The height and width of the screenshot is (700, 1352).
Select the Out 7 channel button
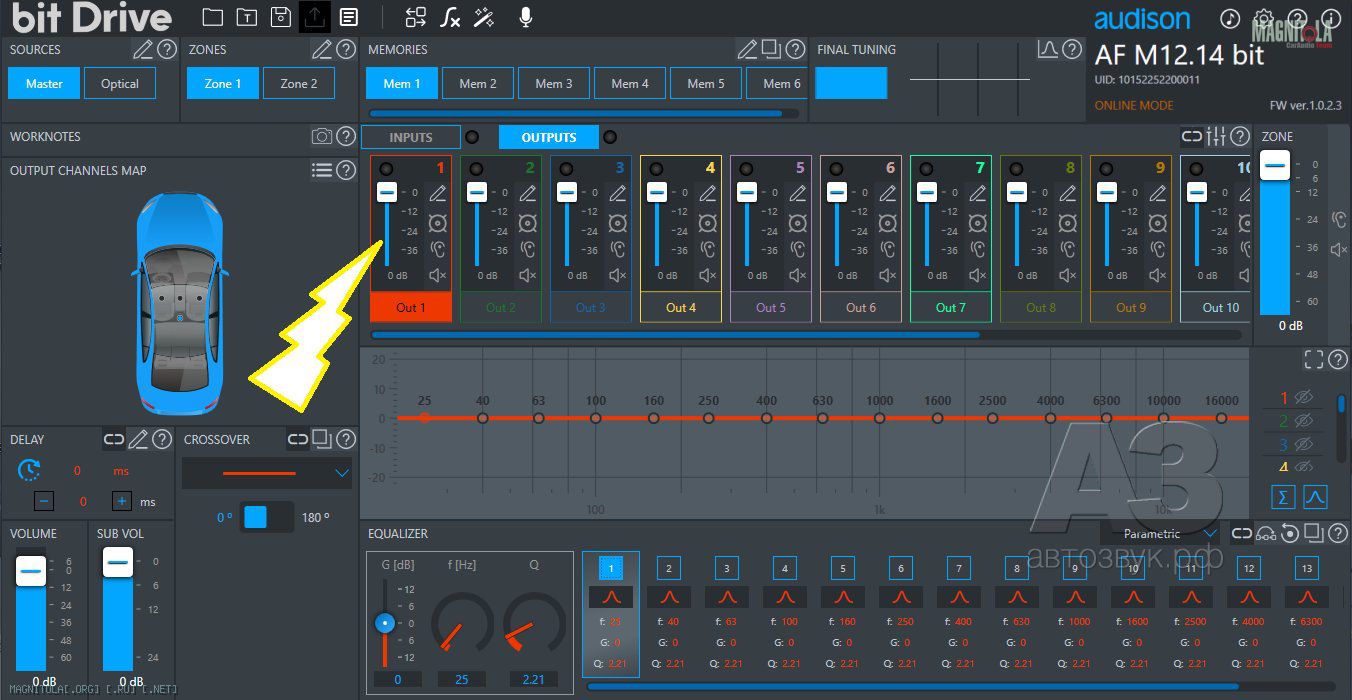951,307
